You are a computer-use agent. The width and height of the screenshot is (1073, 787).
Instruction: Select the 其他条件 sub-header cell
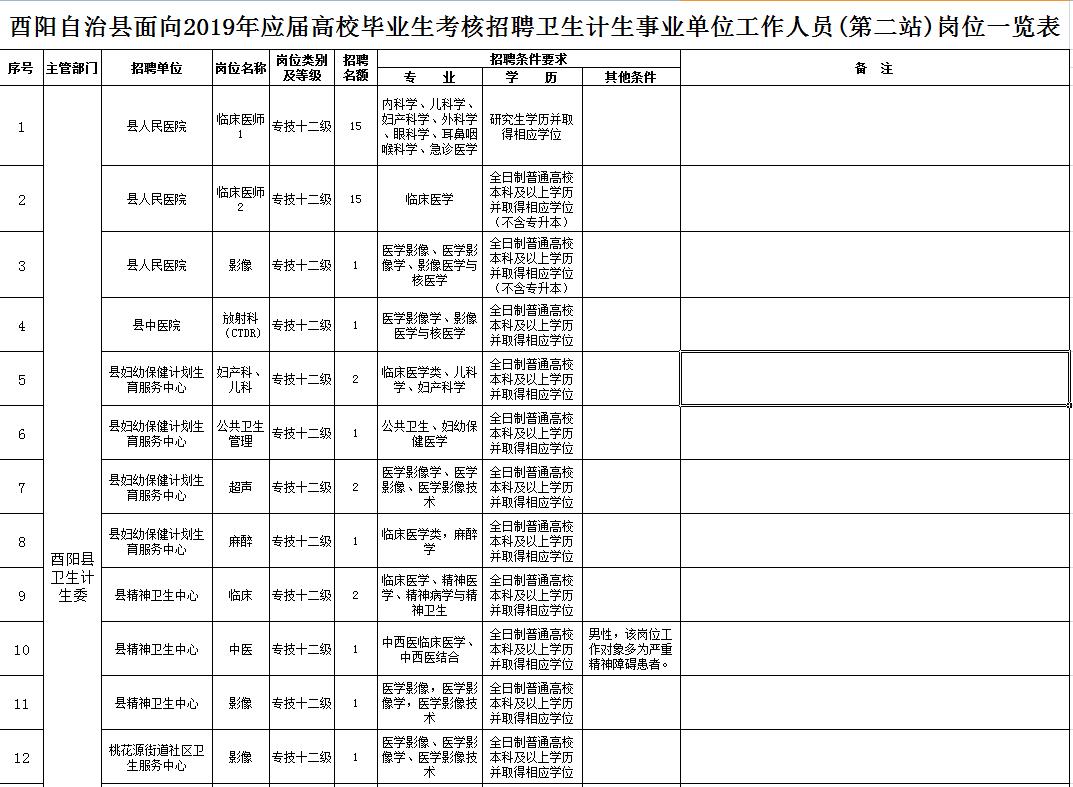tap(630, 77)
